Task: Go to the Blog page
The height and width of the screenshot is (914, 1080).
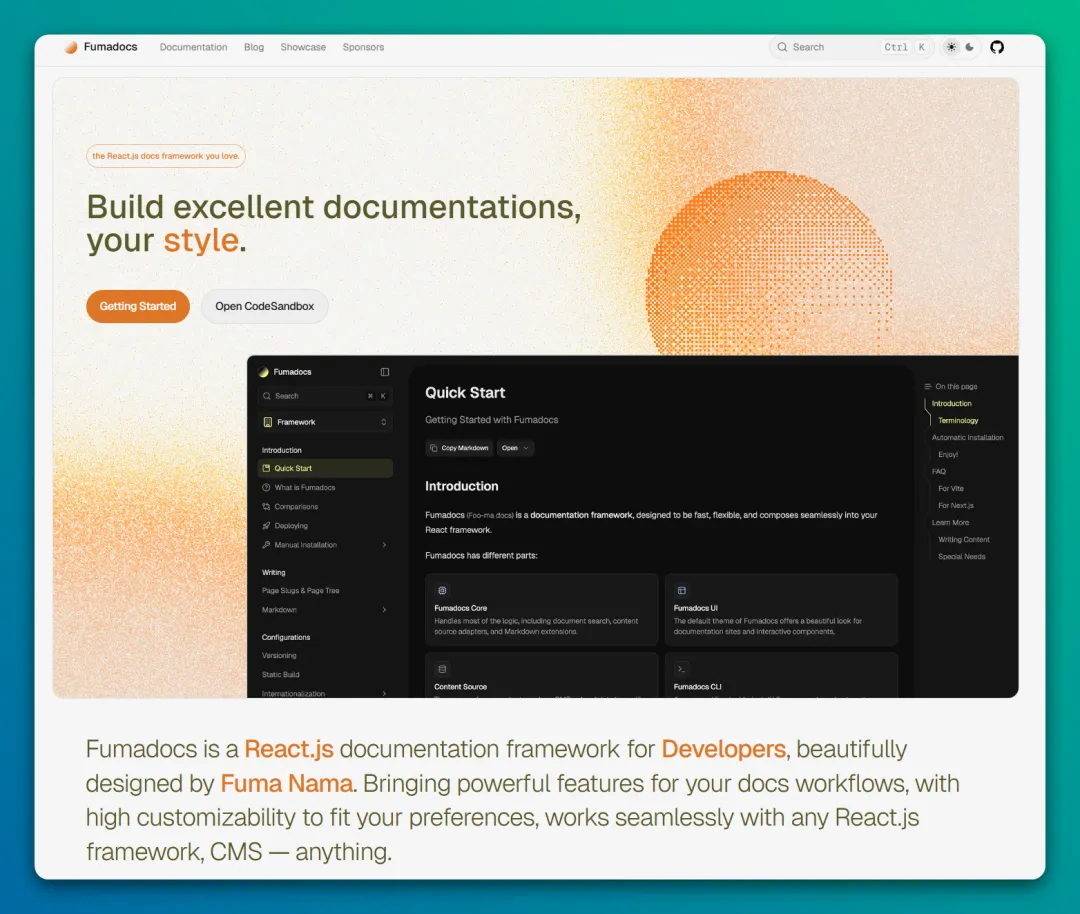Action: pyautogui.click(x=254, y=47)
